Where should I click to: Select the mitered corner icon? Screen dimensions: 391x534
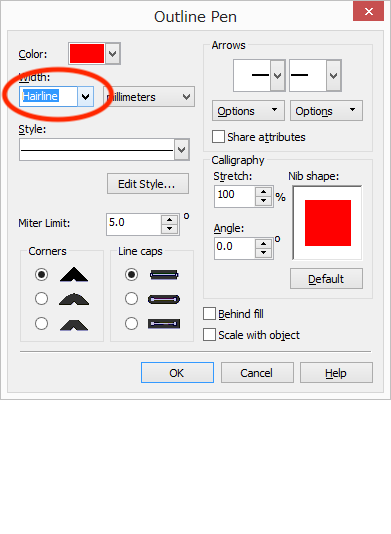click(x=74, y=274)
